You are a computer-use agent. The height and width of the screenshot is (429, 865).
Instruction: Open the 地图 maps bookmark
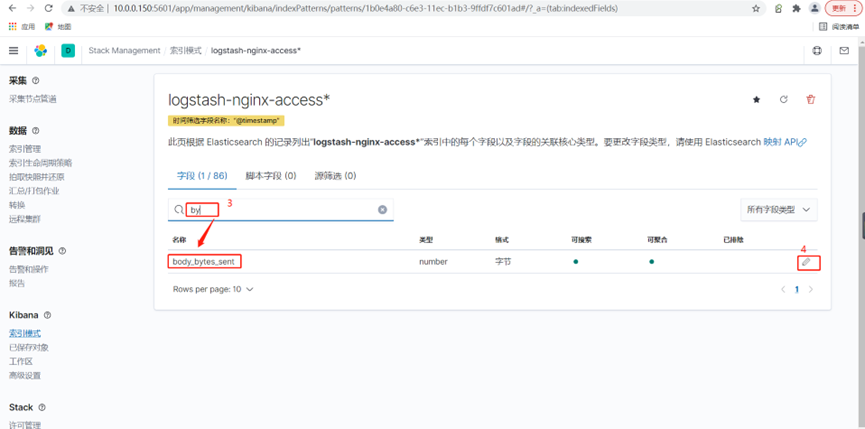58,26
